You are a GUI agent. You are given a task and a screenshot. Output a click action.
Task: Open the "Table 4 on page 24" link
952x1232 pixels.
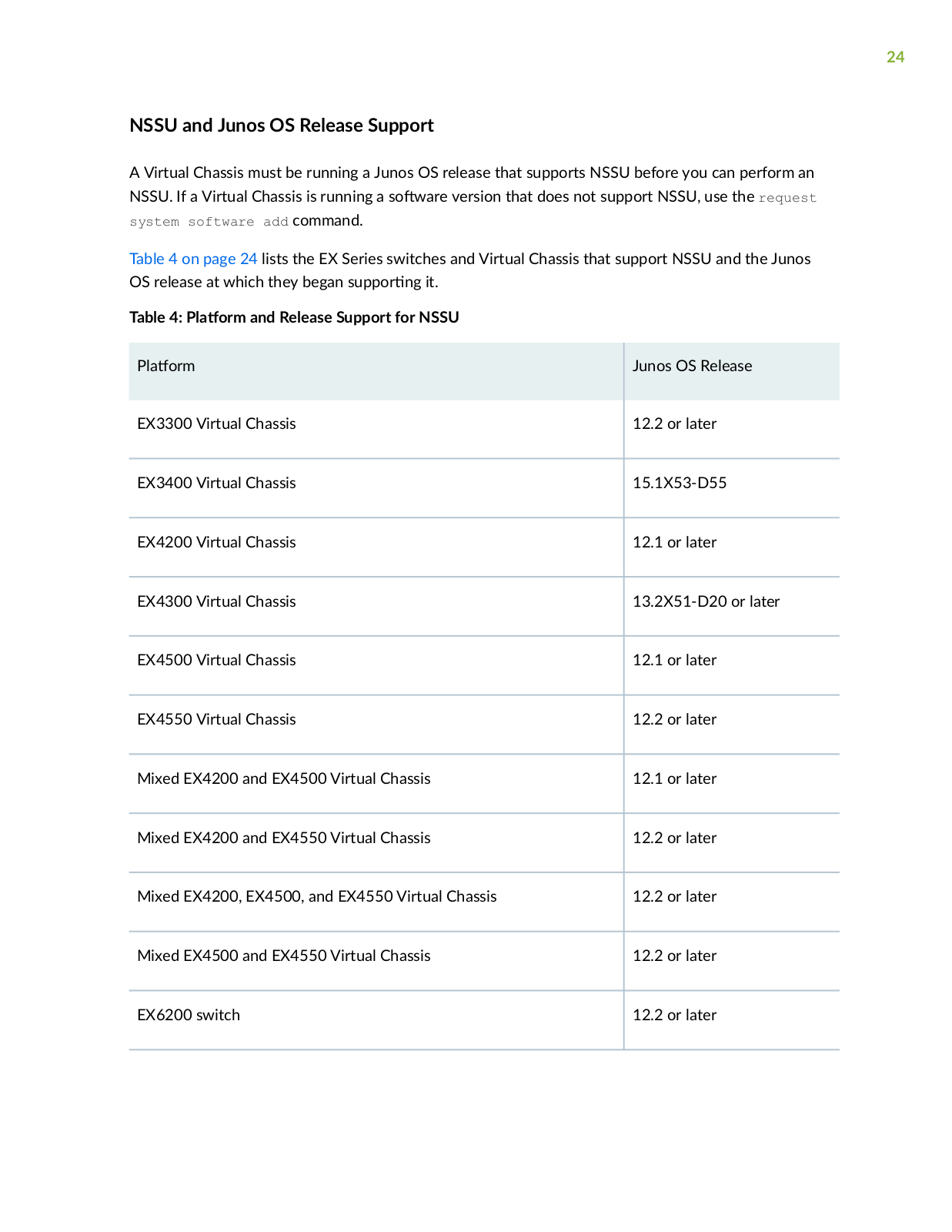click(193, 259)
